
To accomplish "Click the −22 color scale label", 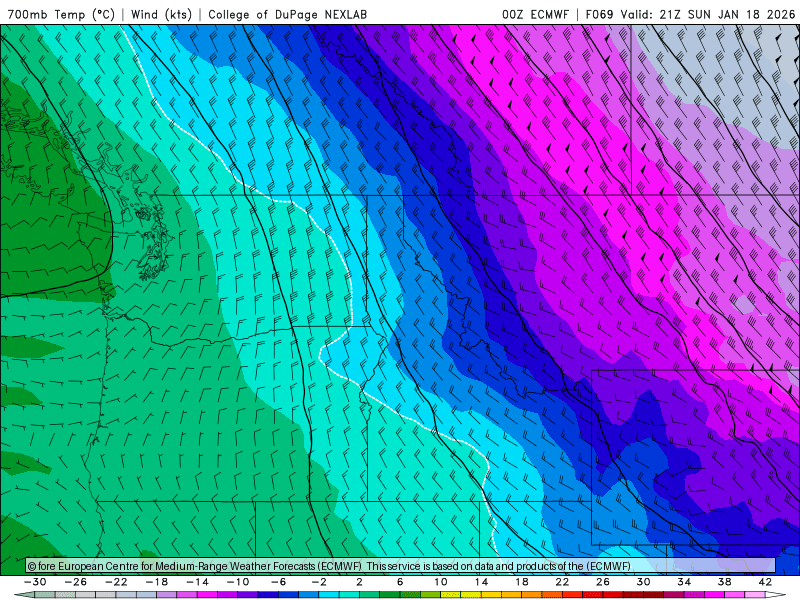I will click(116, 582).
